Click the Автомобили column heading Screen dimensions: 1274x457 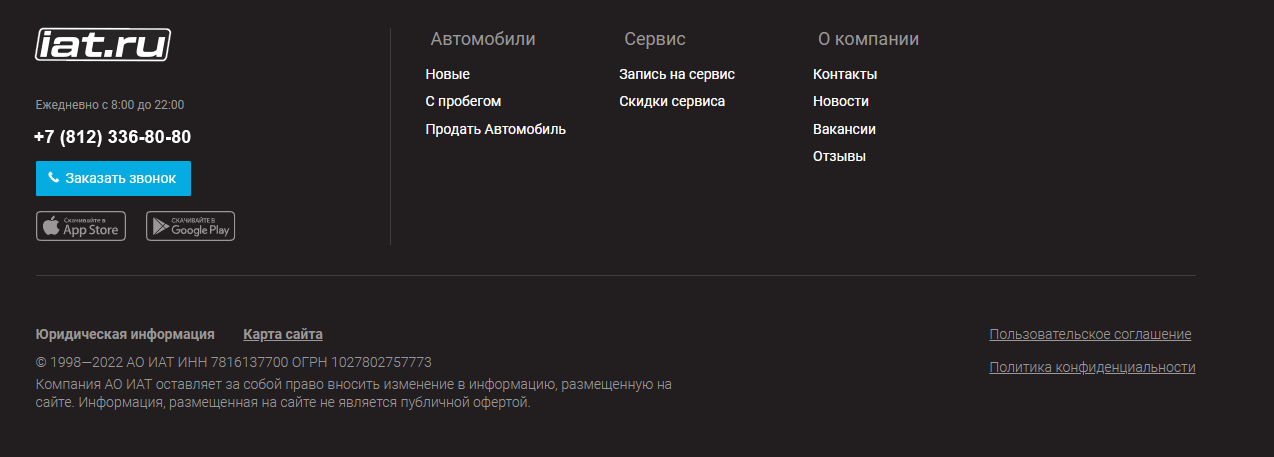(x=483, y=39)
